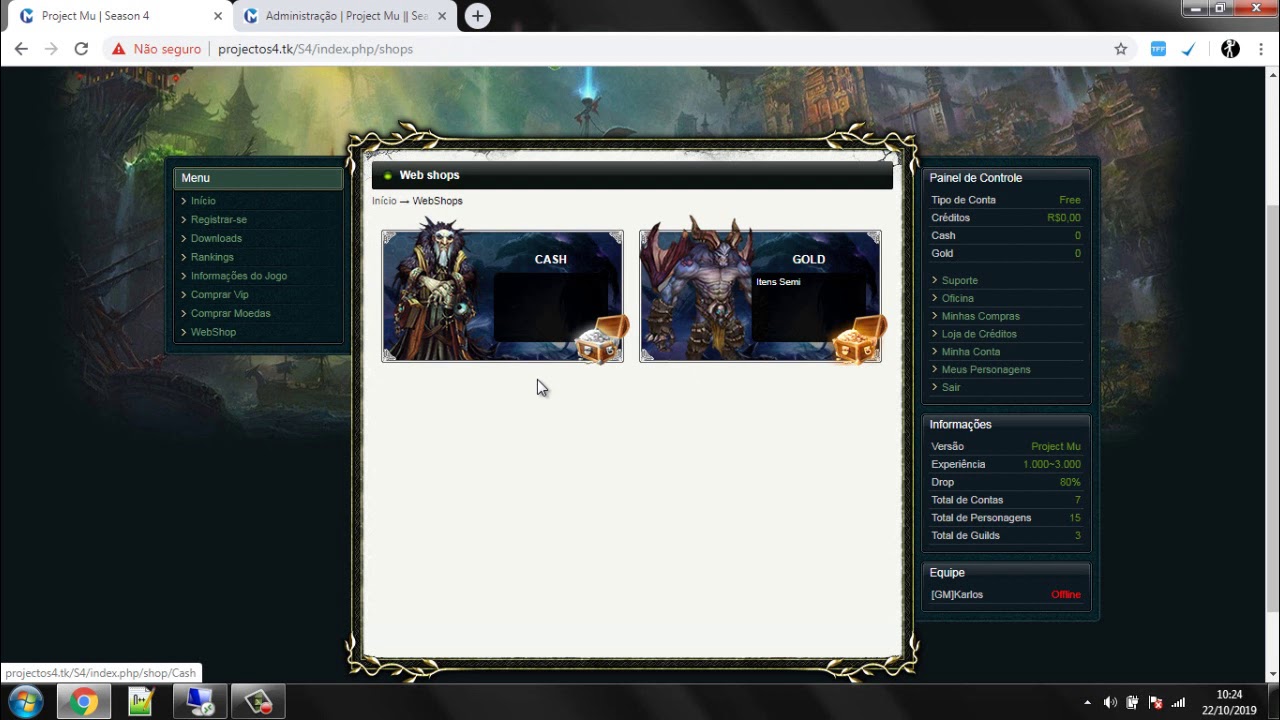Open Chrome's three-dot menu
Screen dimensions: 1280x720
[1260, 49]
